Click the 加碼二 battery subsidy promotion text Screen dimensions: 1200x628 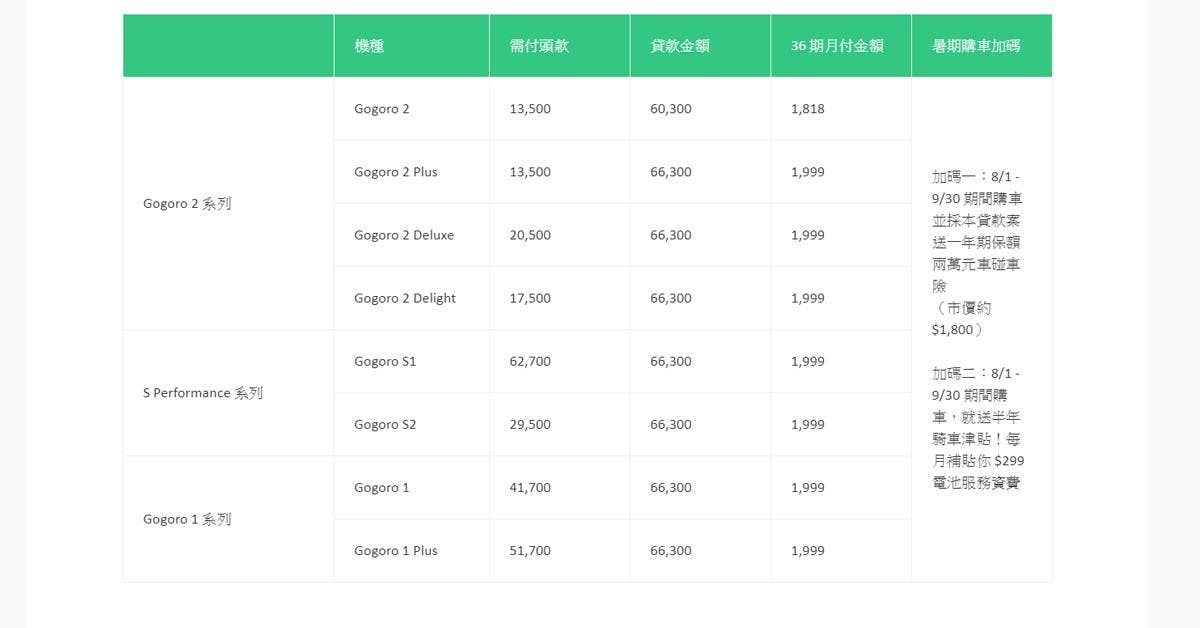(978, 428)
